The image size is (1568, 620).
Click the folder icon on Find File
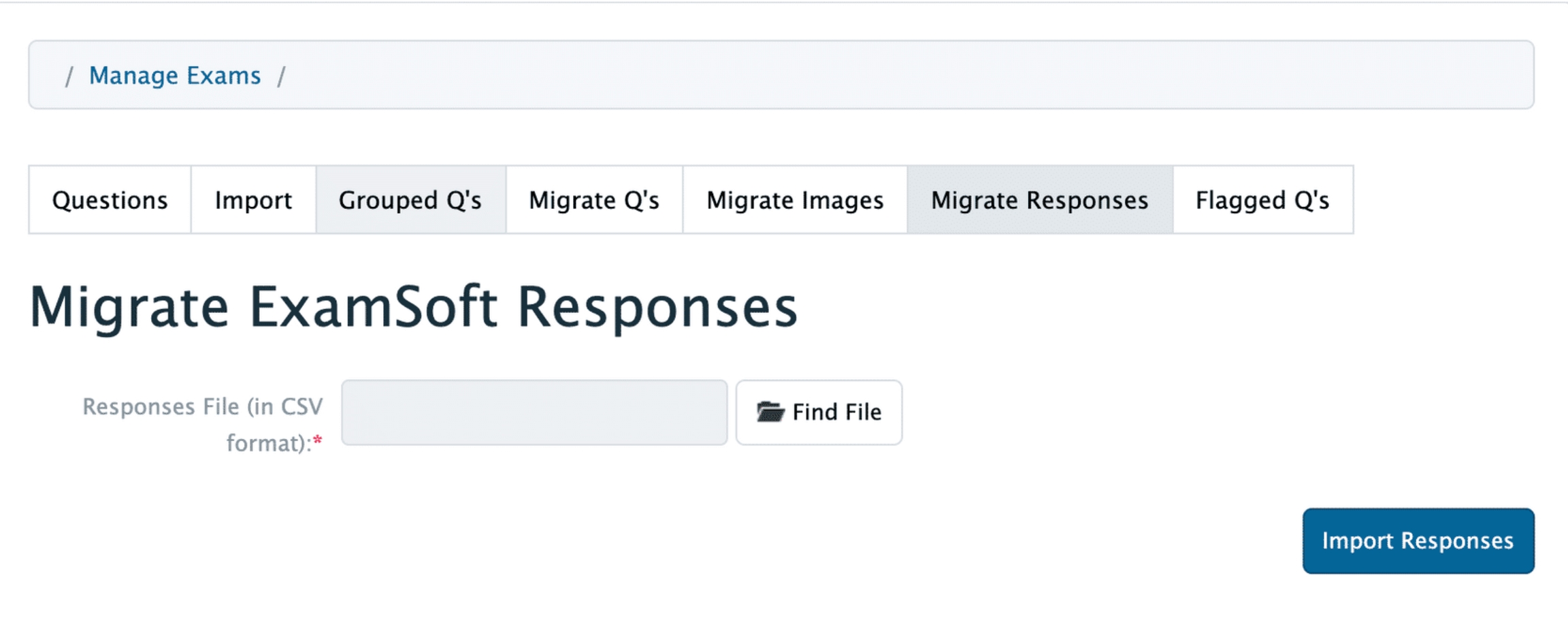click(x=770, y=412)
